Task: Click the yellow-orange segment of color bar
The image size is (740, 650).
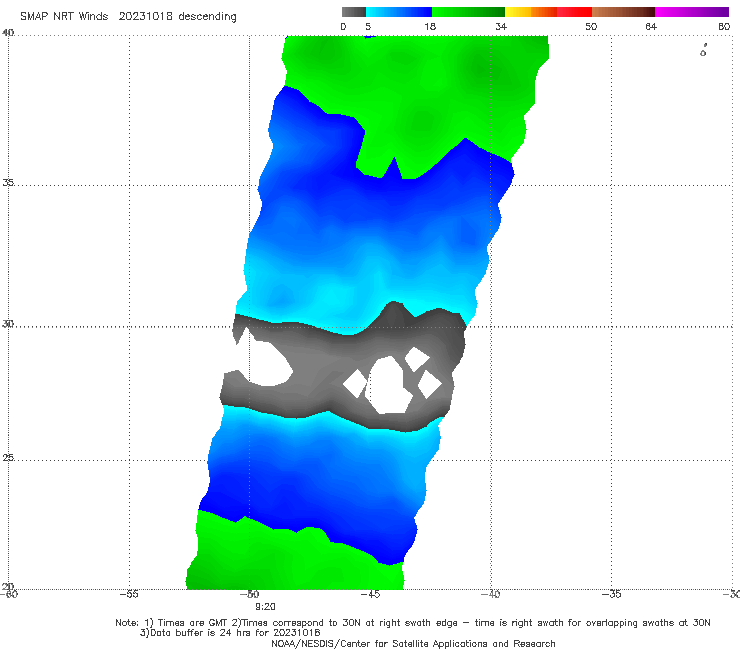Action: tap(531, 12)
